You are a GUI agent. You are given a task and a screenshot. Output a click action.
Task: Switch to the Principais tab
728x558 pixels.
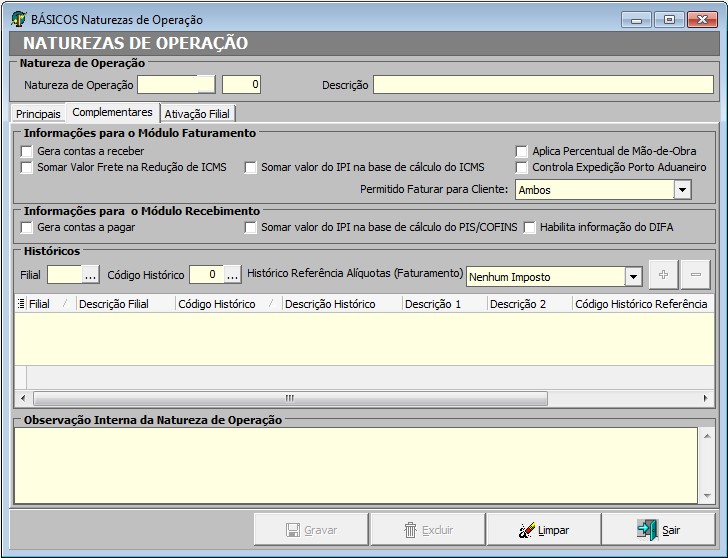(x=38, y=114)
